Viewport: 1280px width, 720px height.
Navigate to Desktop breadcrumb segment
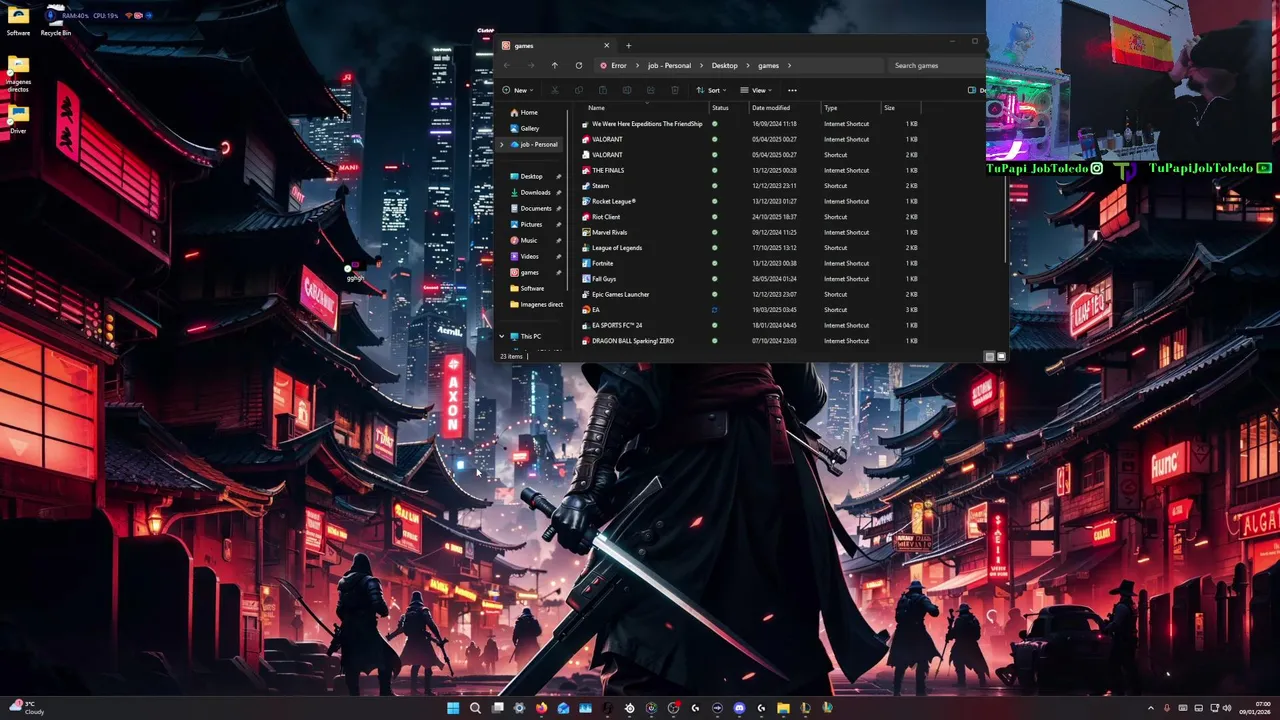(724, 66)
